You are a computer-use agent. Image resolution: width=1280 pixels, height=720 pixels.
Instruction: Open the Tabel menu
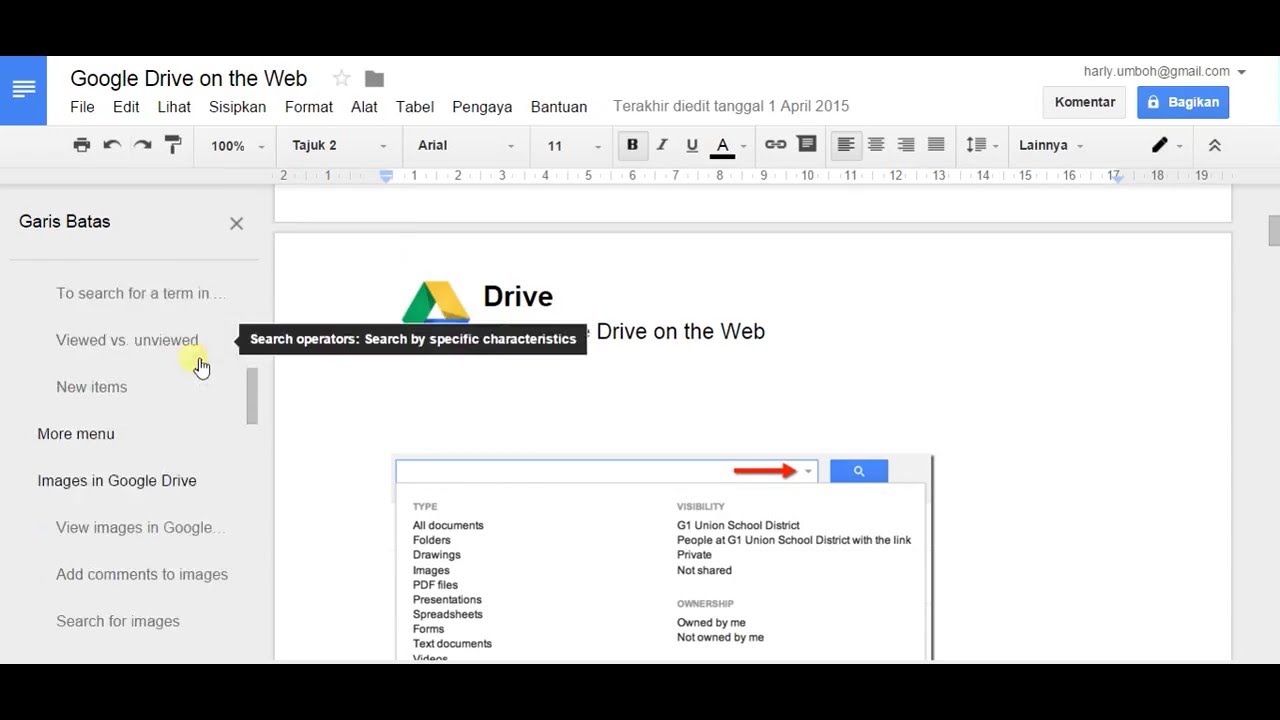tap(415, 107)
